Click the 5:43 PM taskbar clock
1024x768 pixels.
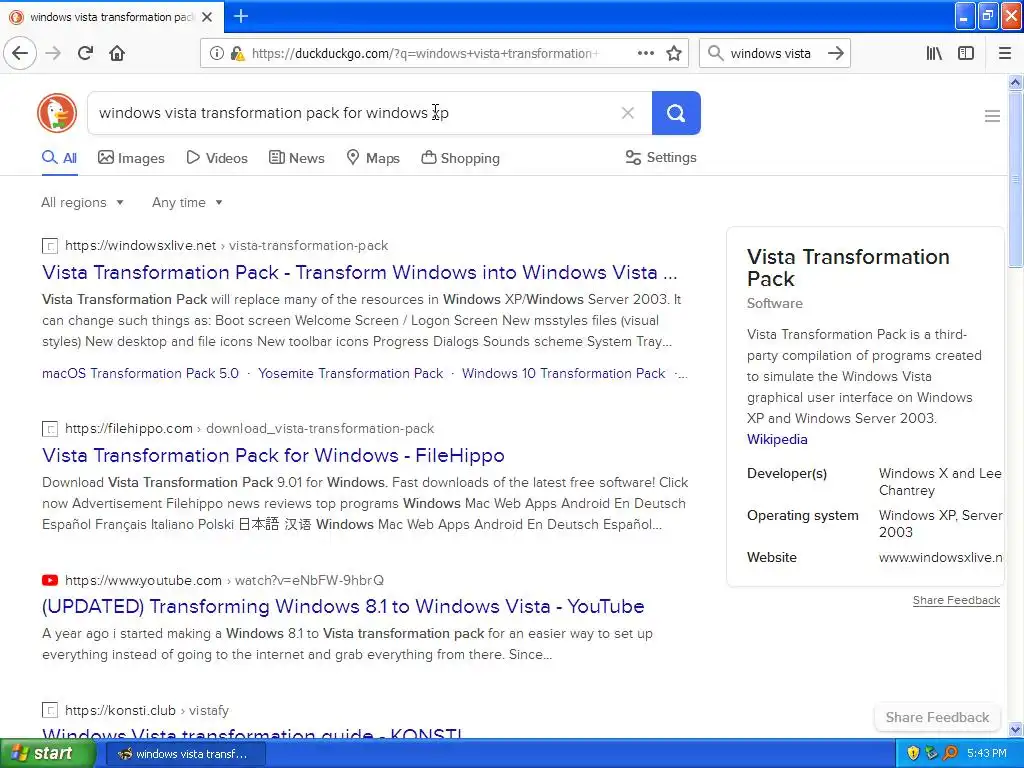pyautogui.click(x=987, y=753)
